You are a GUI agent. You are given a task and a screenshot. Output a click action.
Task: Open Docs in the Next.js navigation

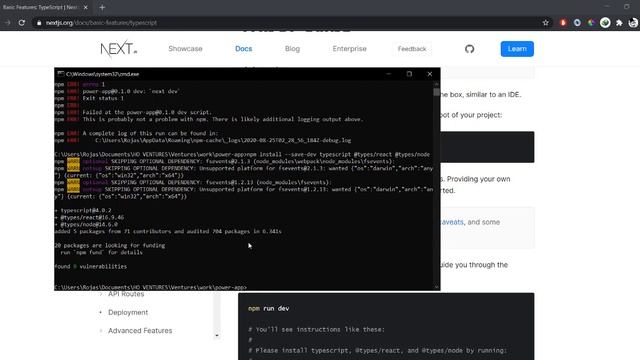(x=244, y=49)
